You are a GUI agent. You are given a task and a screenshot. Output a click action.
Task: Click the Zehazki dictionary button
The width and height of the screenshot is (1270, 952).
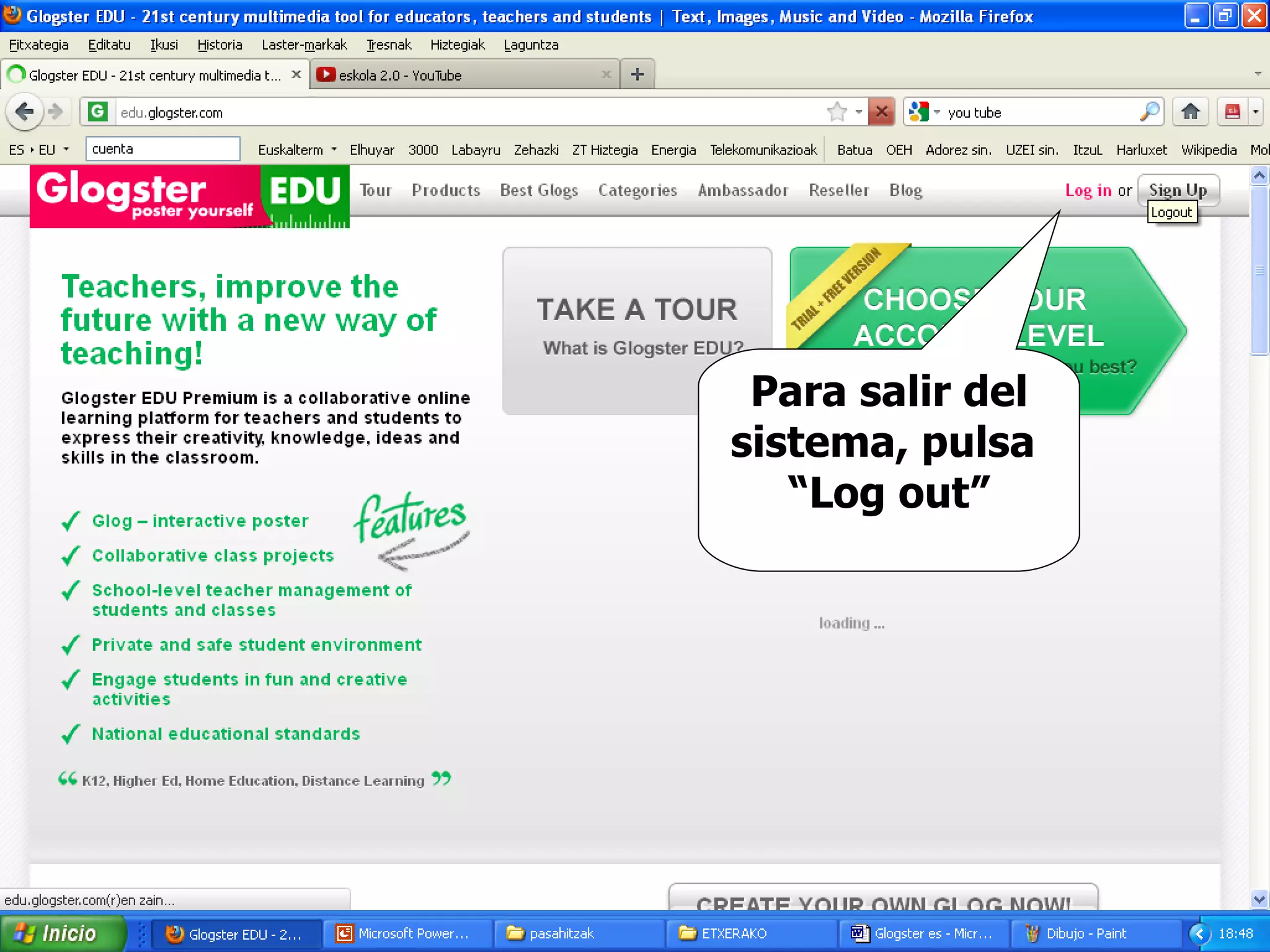click(x=536, y=149)
